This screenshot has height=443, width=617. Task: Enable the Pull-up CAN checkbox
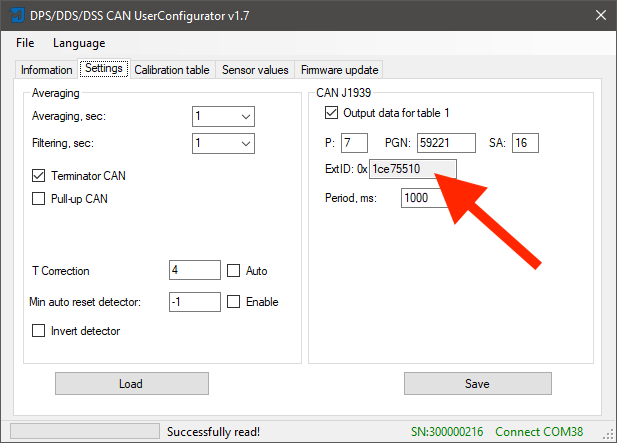click(x=40, y=198)
